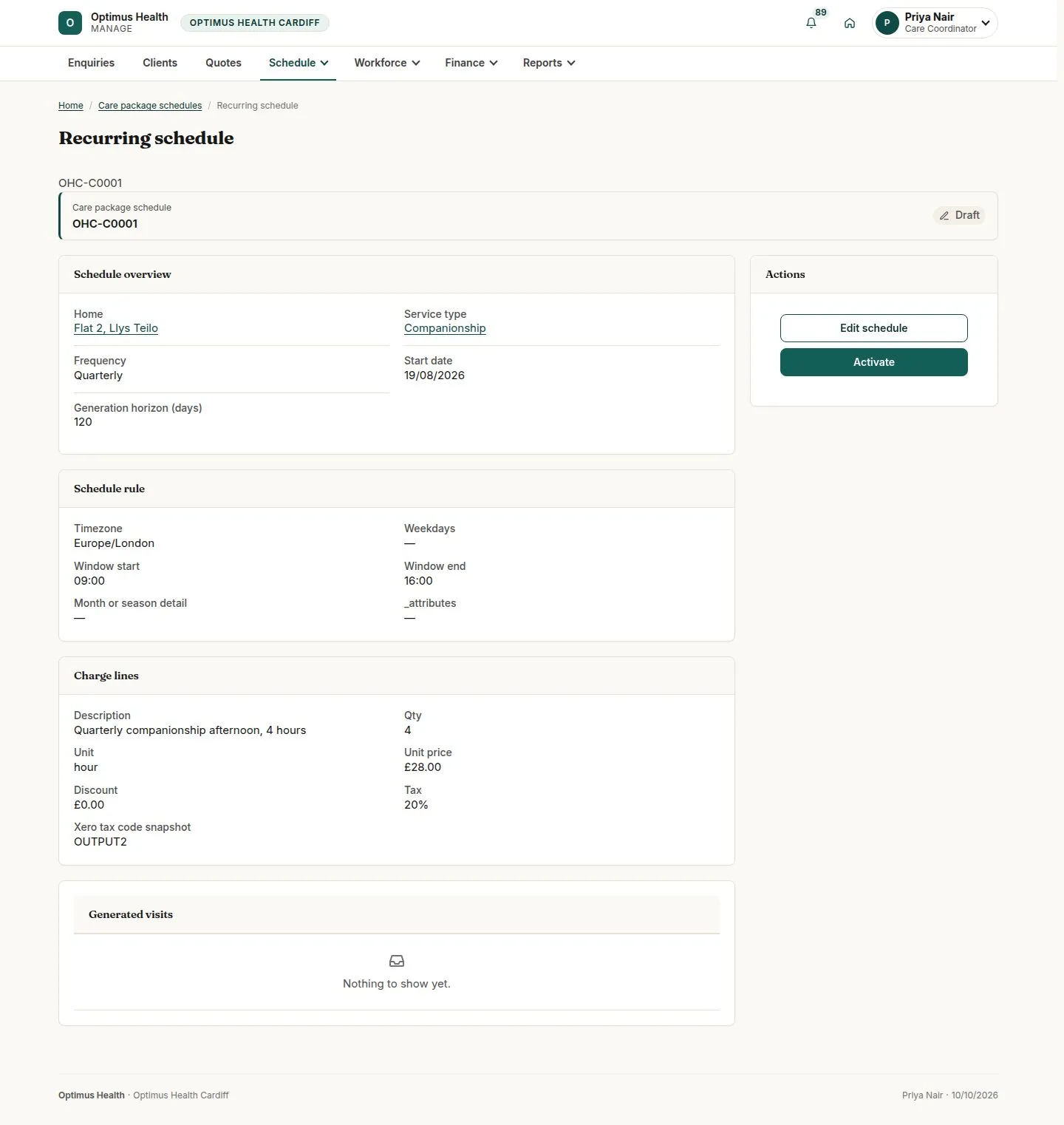Open the Flat 2, Llys Teilo link

tap(116, 328)
